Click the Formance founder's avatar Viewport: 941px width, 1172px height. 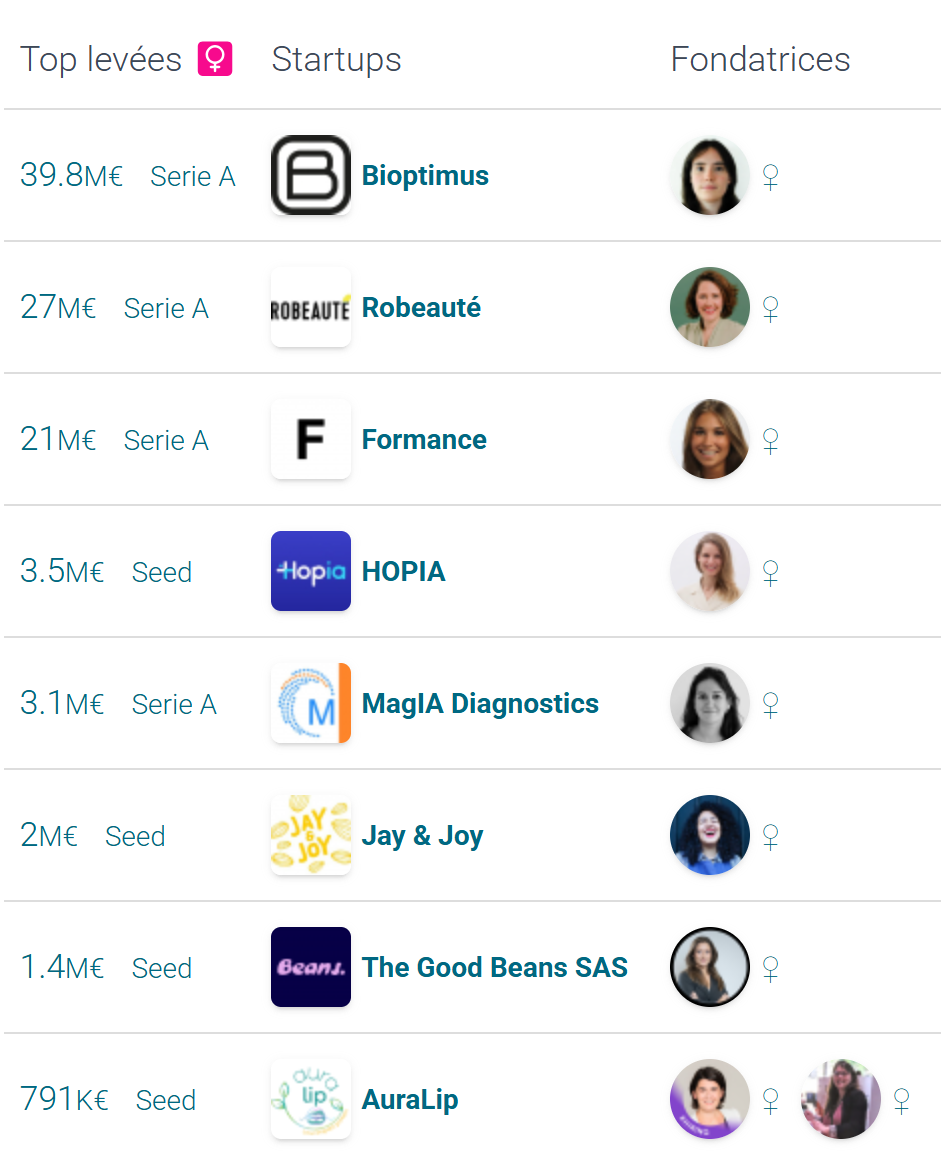click(710, 440)
